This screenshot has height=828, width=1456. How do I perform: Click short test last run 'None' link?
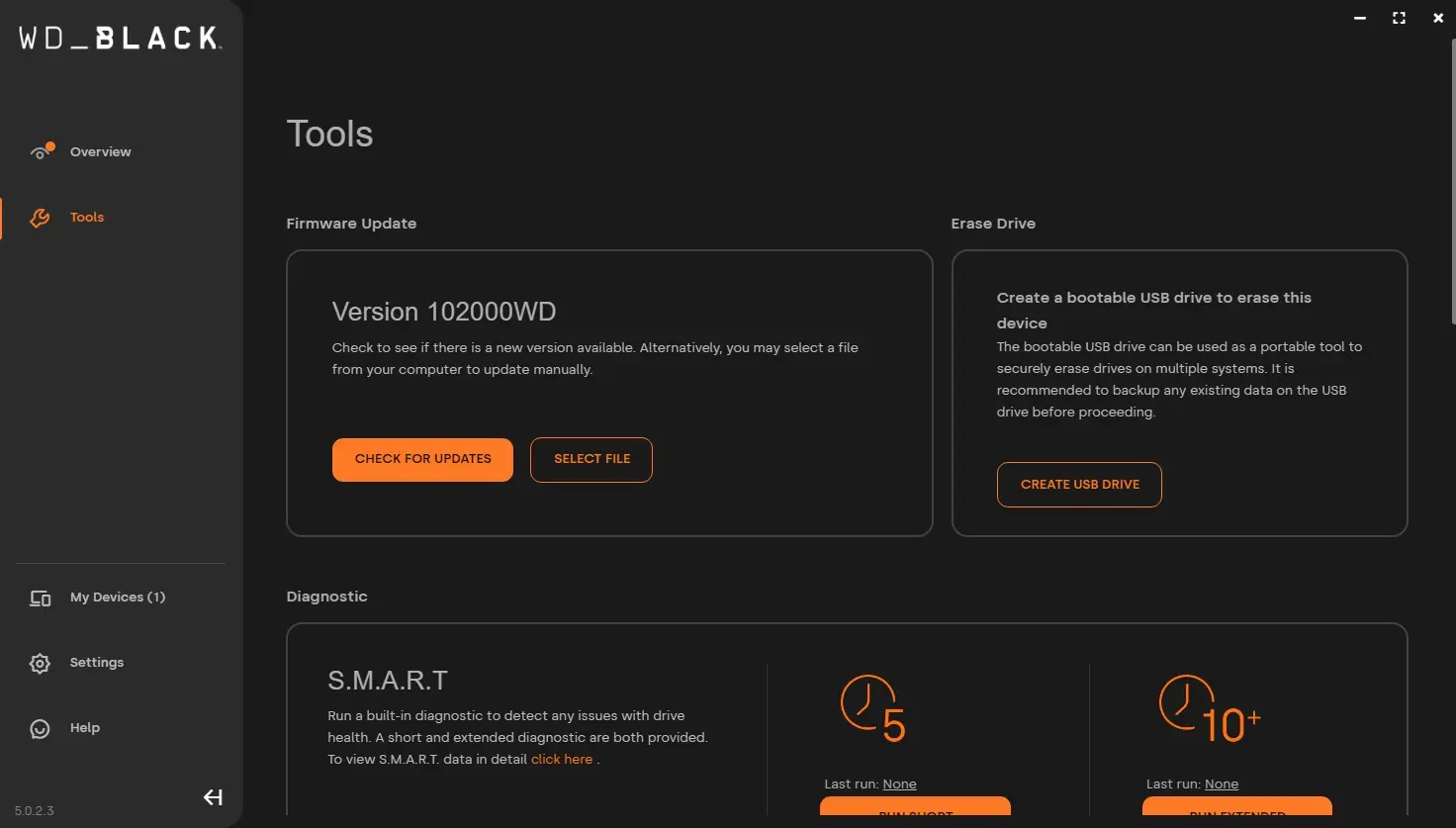click(x=899, y=784)
